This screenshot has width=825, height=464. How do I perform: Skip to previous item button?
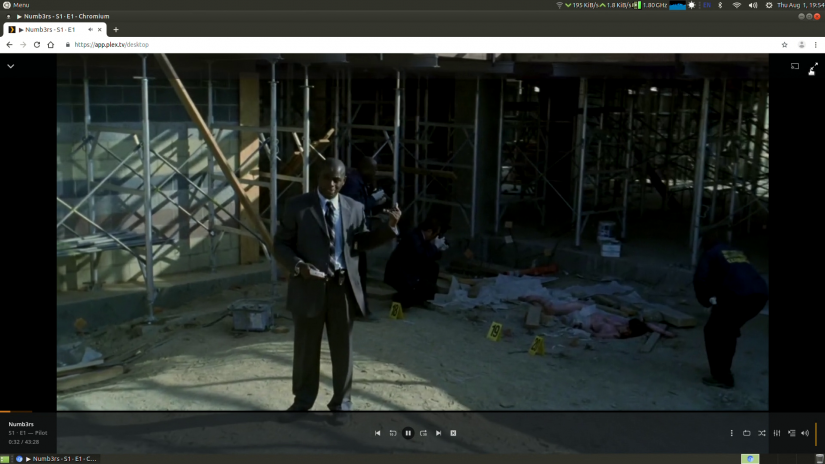click(377, 433)
